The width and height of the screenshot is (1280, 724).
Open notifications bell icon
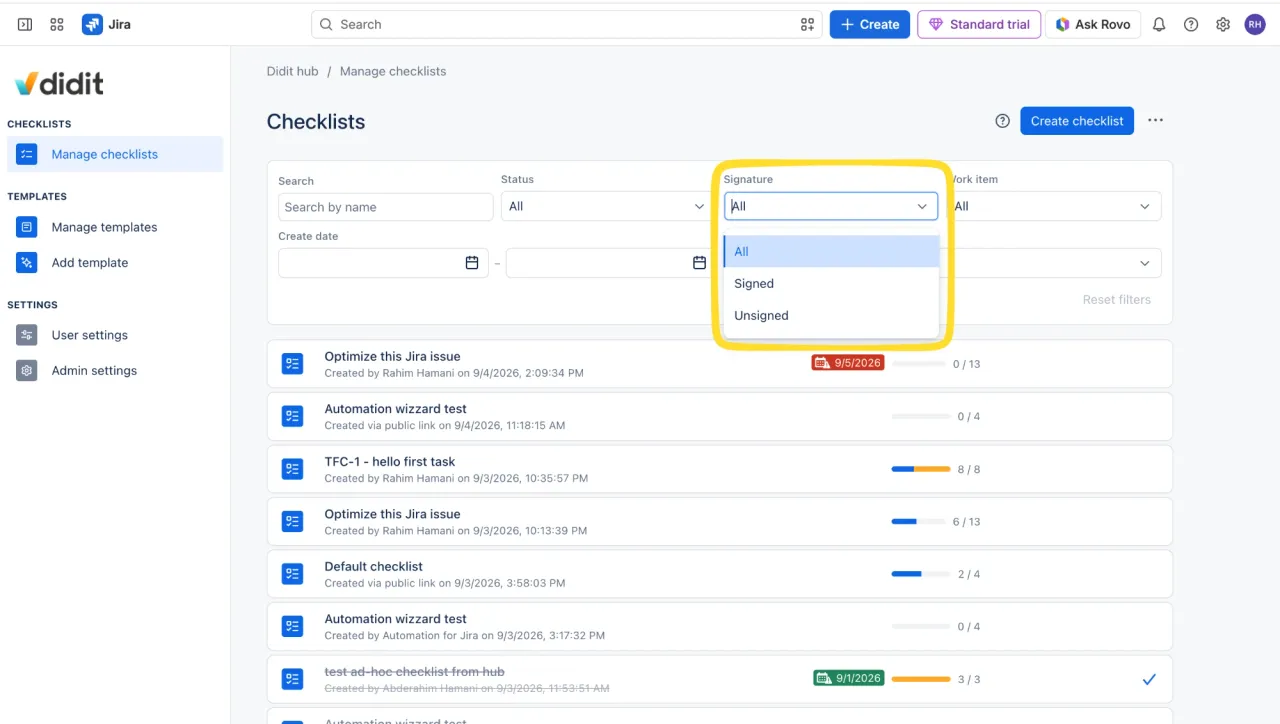point(1159,24)
